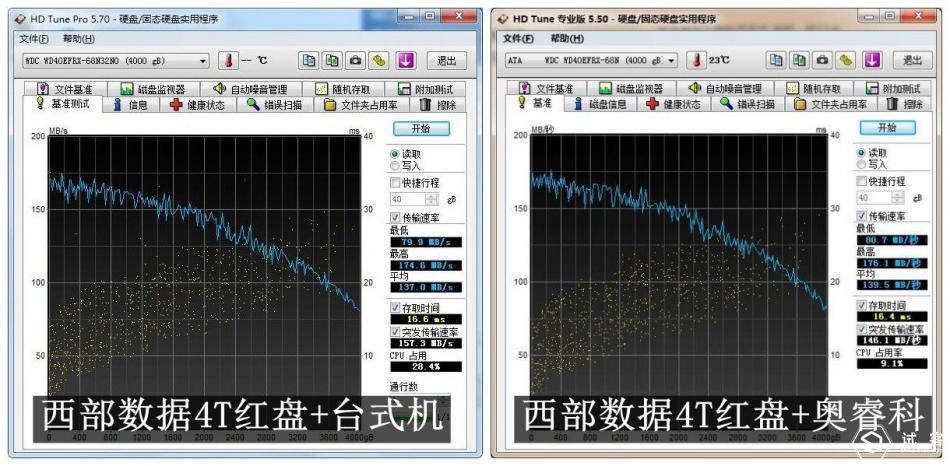Open options icon in left HD Tune window

(379, 61)
